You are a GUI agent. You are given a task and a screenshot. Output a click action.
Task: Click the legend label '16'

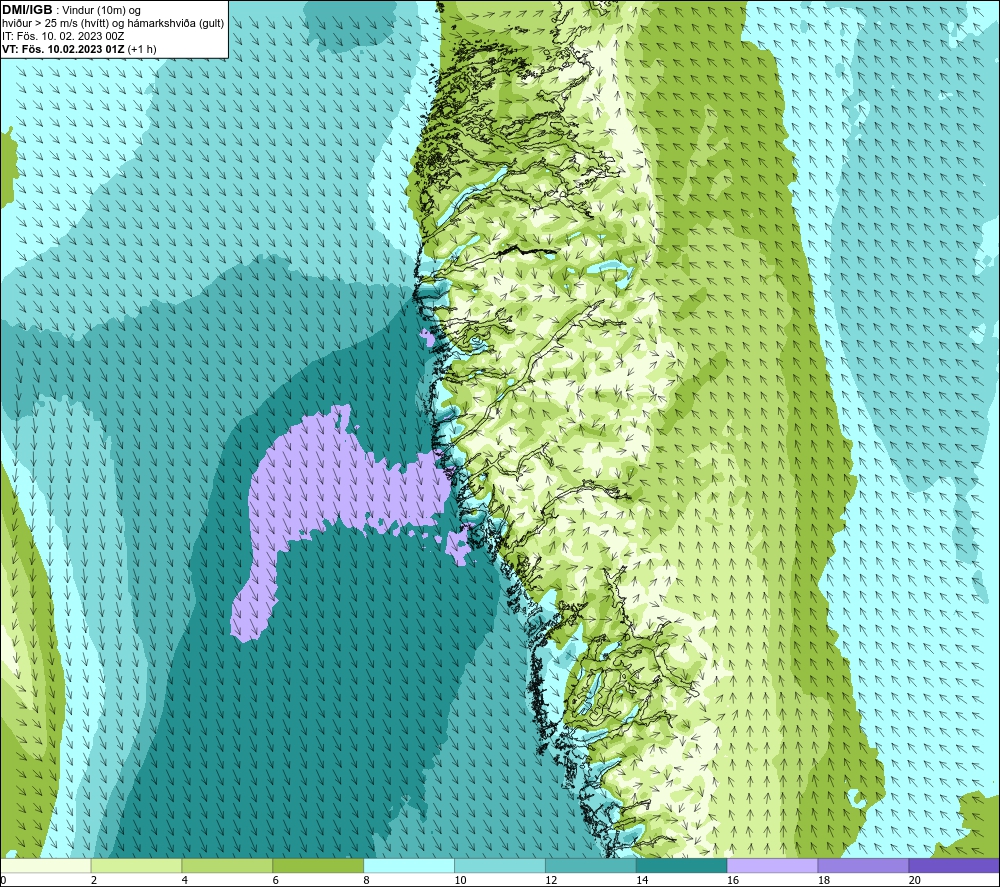(x=733, y=880)
